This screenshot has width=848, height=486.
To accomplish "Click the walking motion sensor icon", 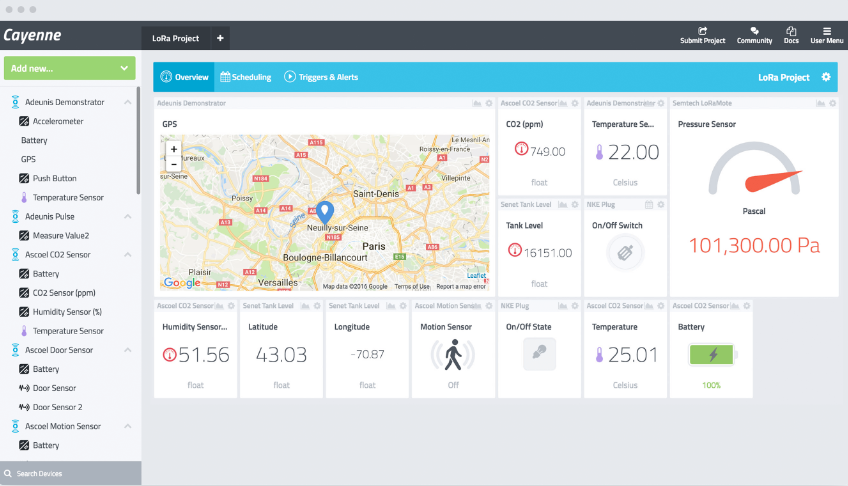I will 453,355.
